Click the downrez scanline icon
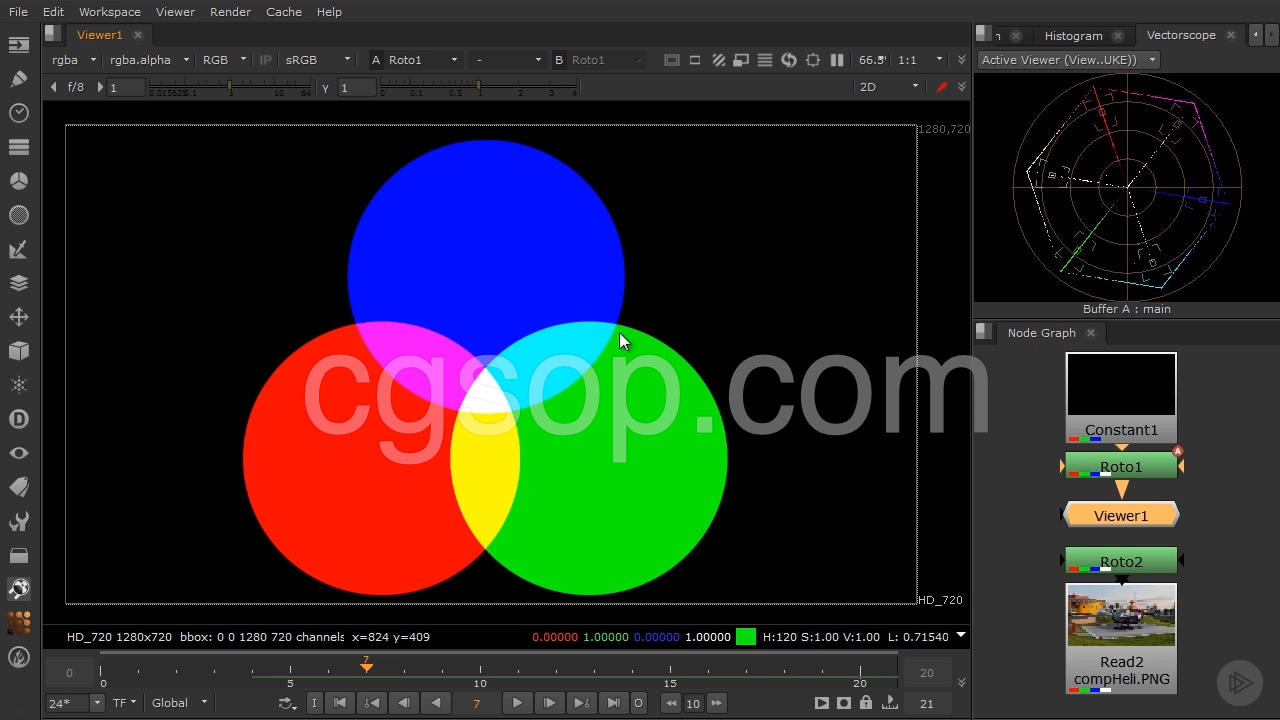 [765, 60]
